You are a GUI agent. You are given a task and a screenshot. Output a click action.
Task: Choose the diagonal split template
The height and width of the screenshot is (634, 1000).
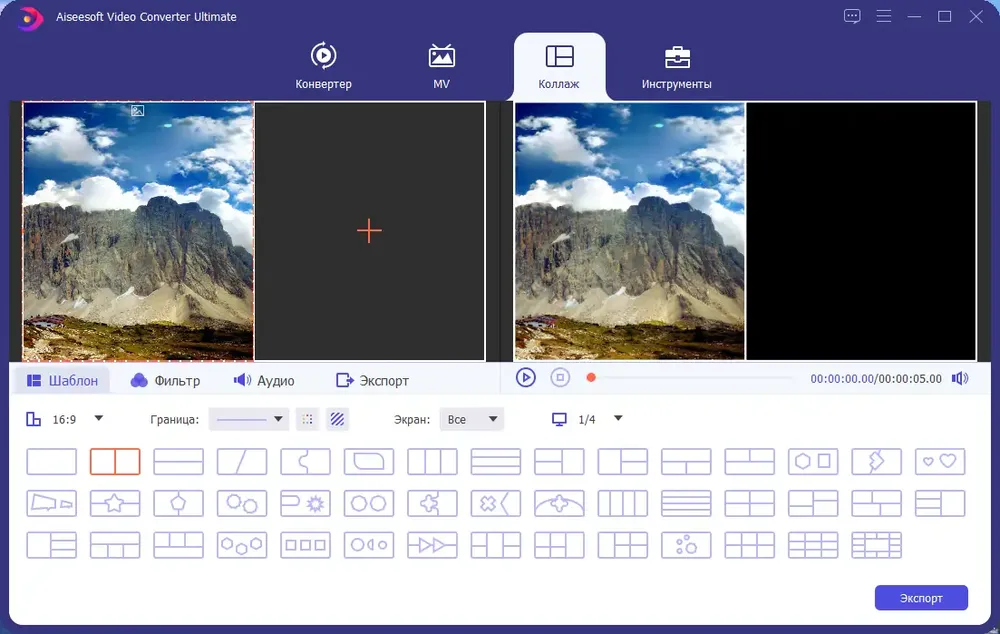242,461
